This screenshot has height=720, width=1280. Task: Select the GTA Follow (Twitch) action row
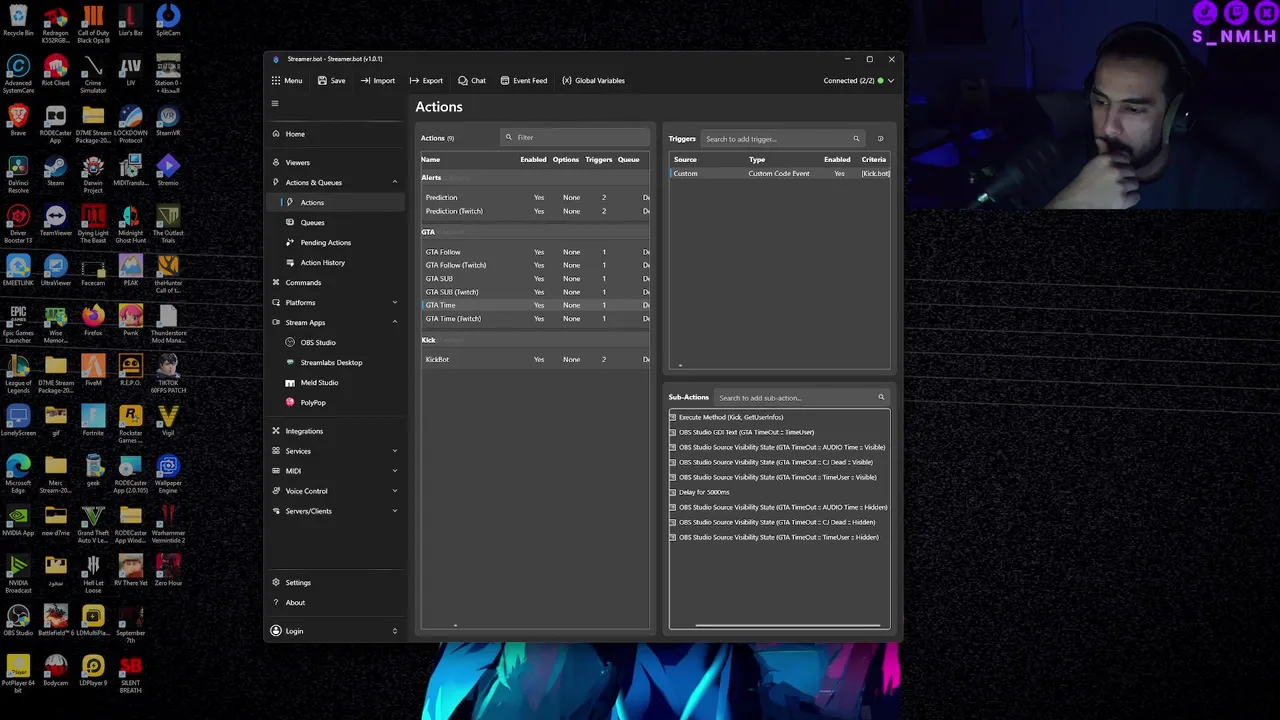click(x=535, y=265)
